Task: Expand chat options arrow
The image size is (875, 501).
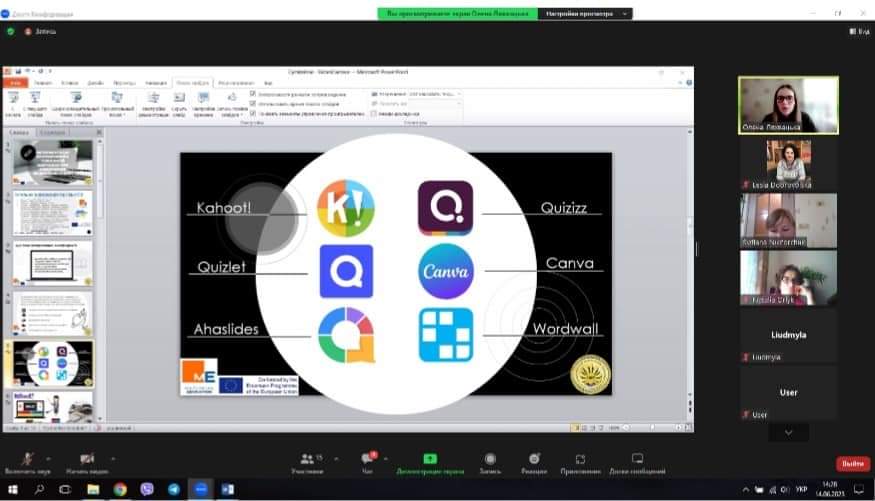Action: [x=386, y=459]
